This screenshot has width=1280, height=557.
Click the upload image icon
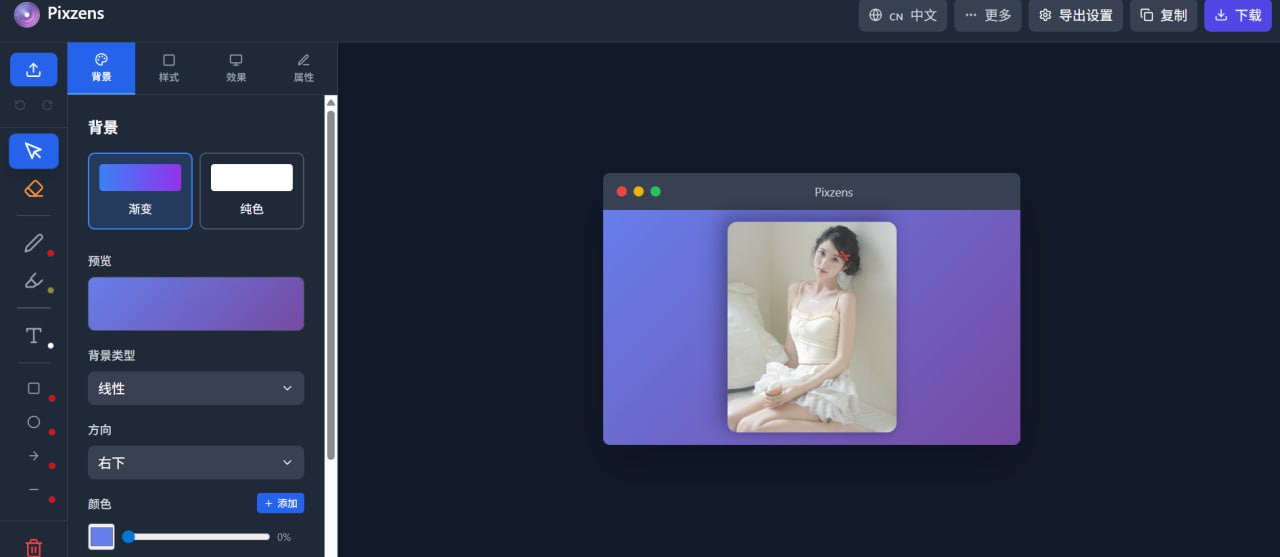[34, 70]
